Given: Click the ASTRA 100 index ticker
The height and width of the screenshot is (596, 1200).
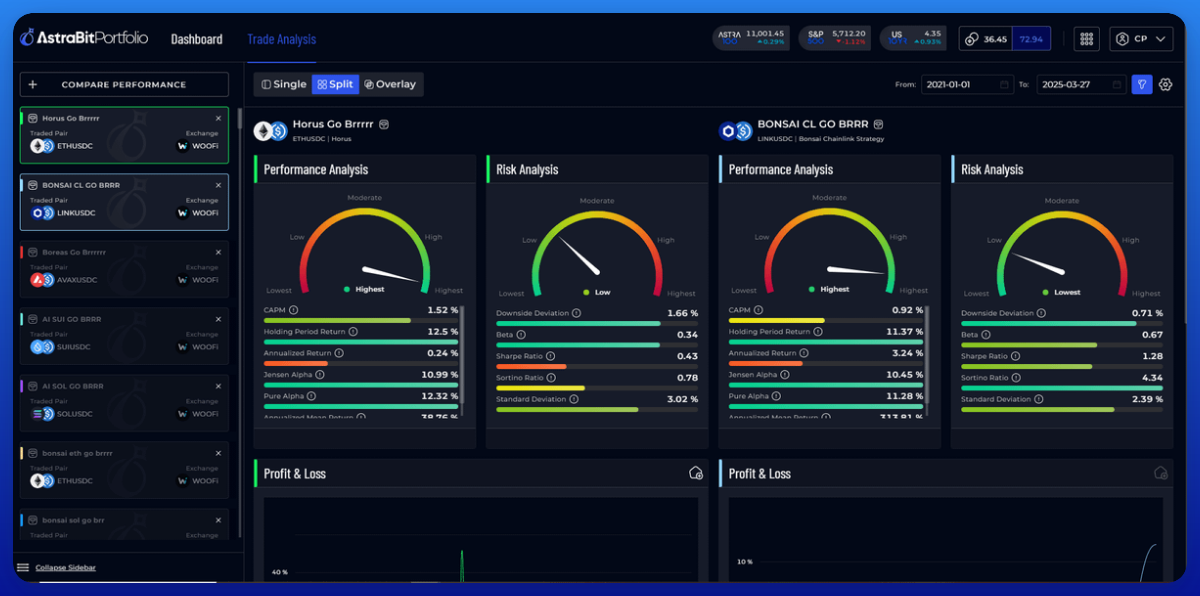Looking at the screenshot, I should [x=751, y=38].
